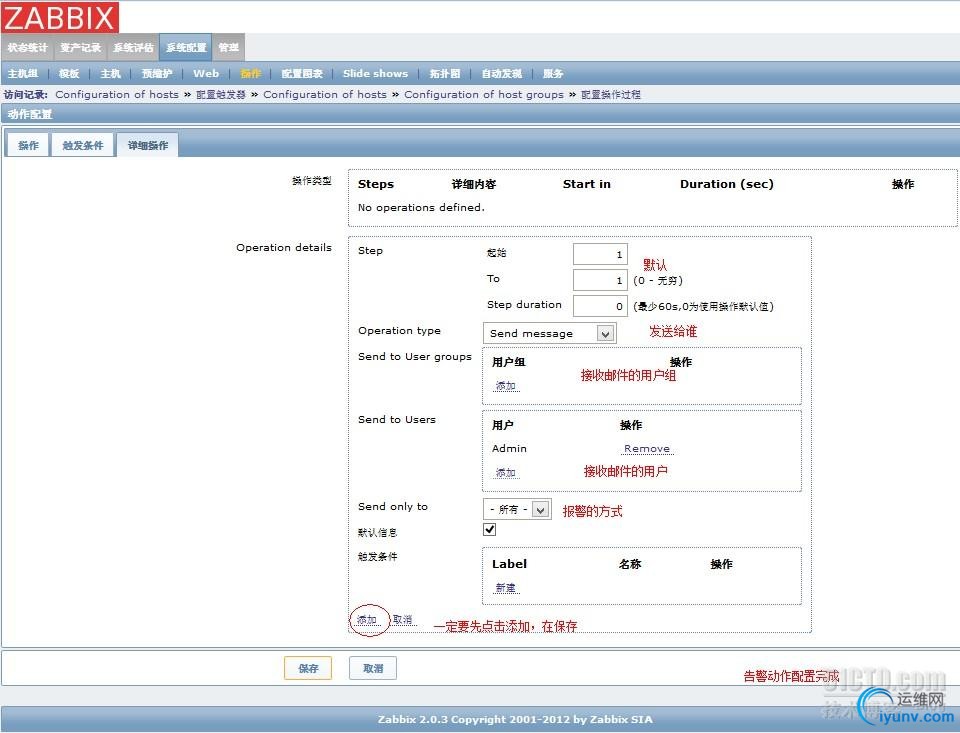Go to 服务 submenu
The image size is (960, 733).
click(553, 73)
